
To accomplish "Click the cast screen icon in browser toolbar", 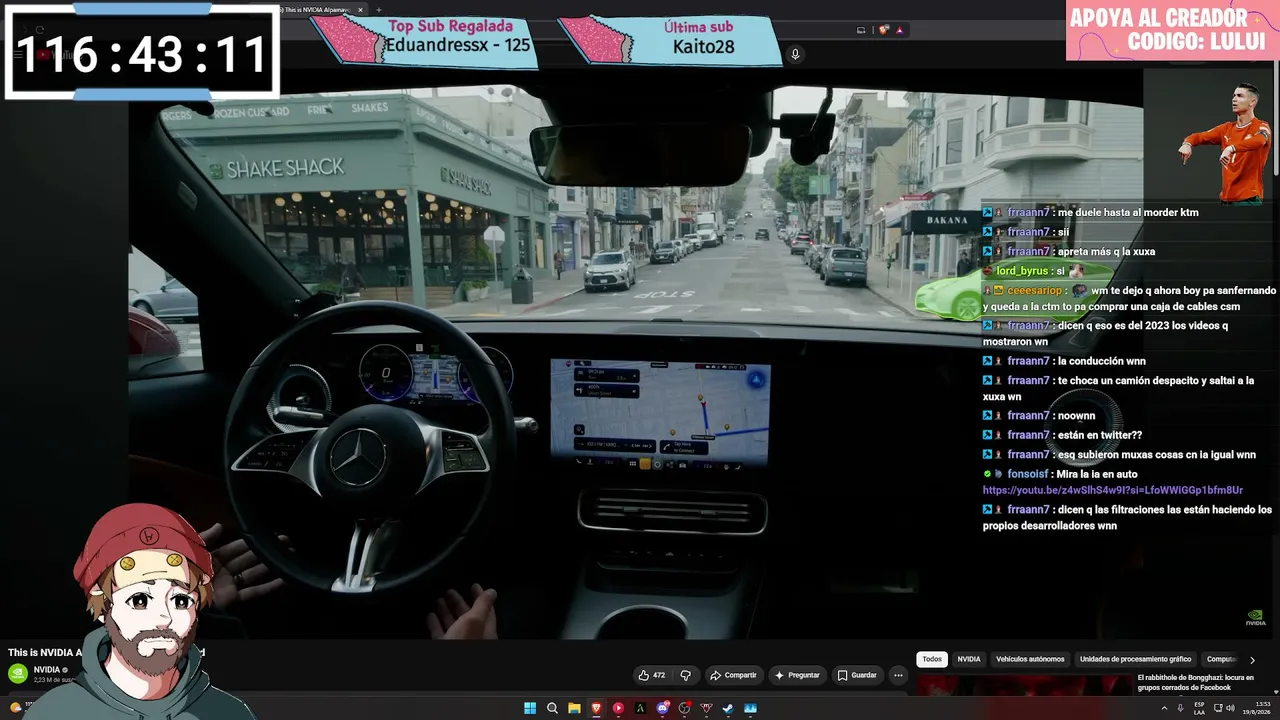I will [862, 30].
